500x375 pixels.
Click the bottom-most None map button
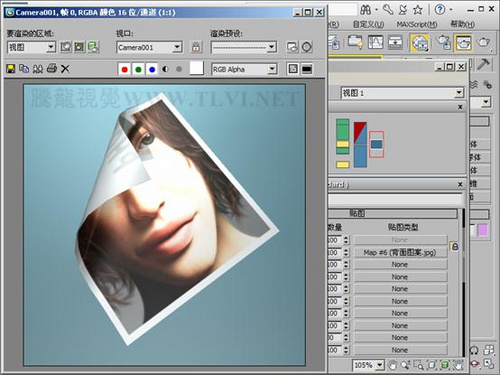click(400, 350)
